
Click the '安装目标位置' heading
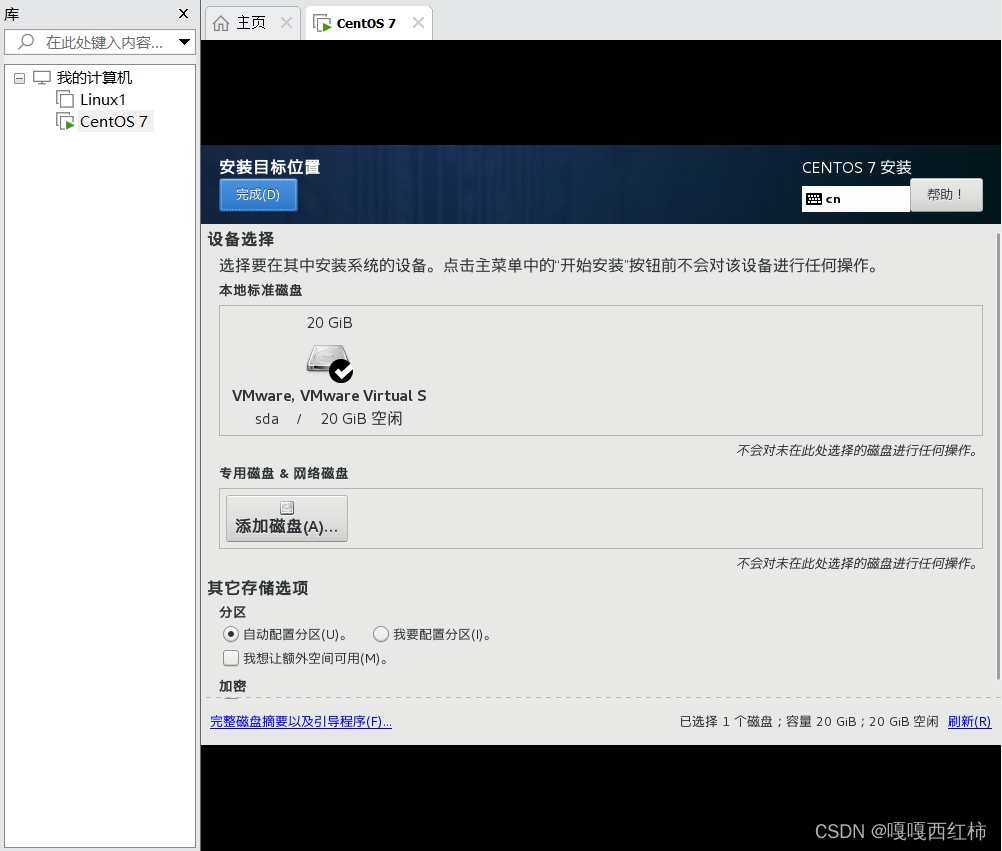(x=270, y=167)
